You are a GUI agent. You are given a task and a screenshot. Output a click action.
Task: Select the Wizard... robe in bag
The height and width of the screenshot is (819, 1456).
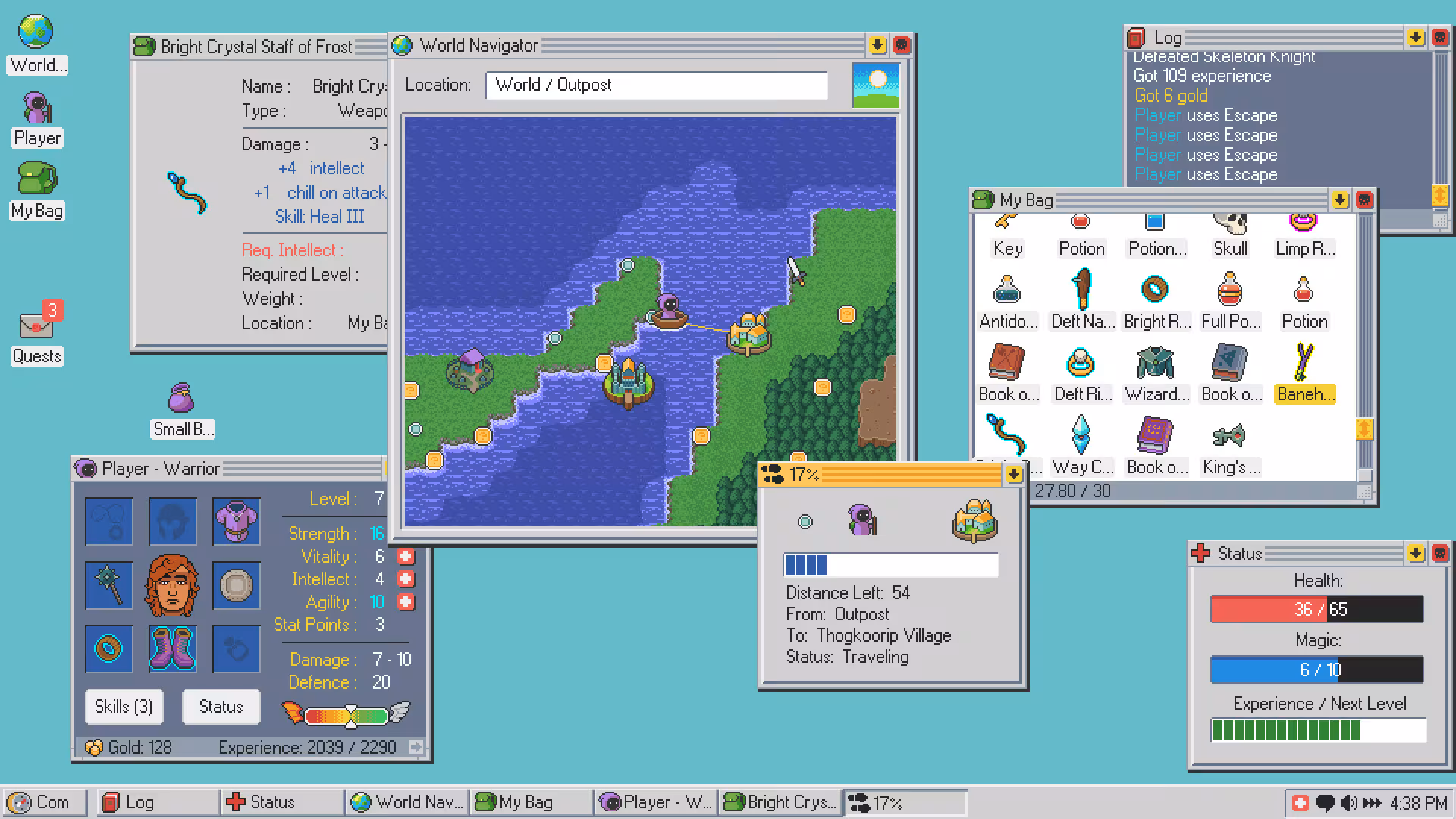point(1156,375)
